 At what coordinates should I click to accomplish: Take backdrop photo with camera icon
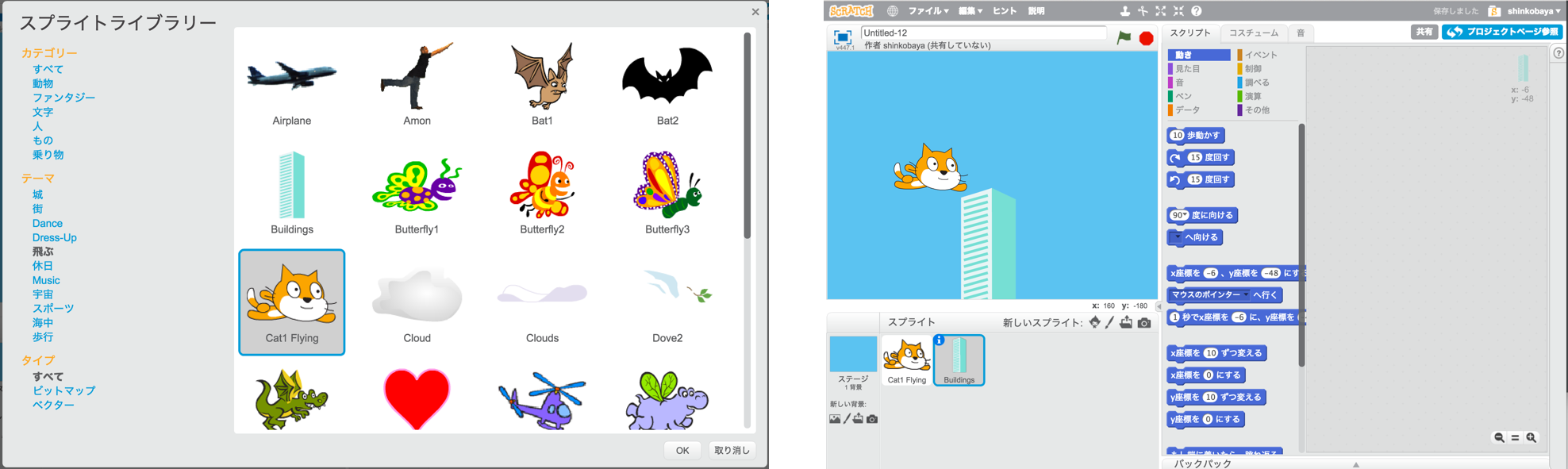(x=872, y=419)
